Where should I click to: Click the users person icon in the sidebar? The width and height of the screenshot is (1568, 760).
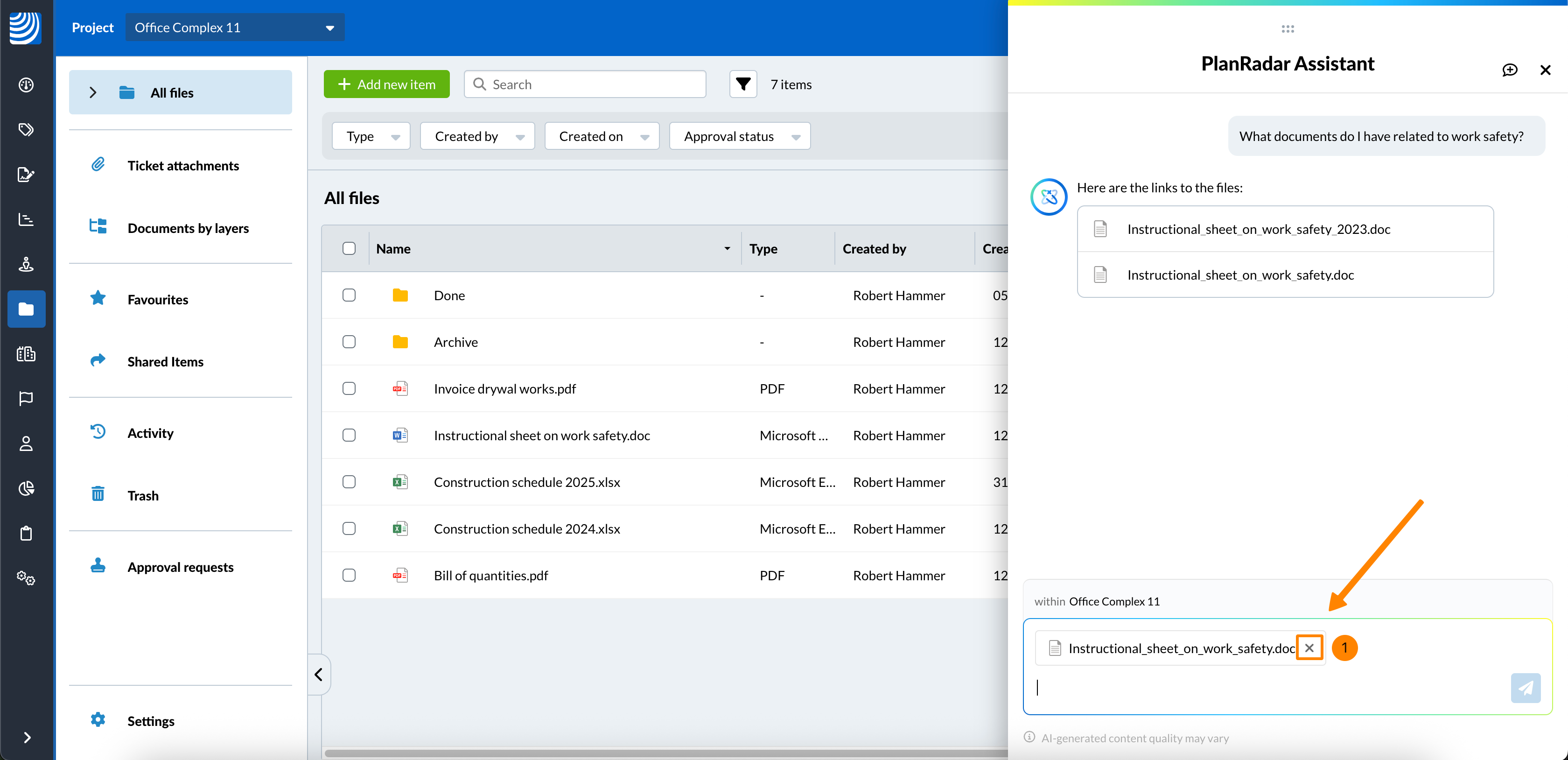[26, 443]
